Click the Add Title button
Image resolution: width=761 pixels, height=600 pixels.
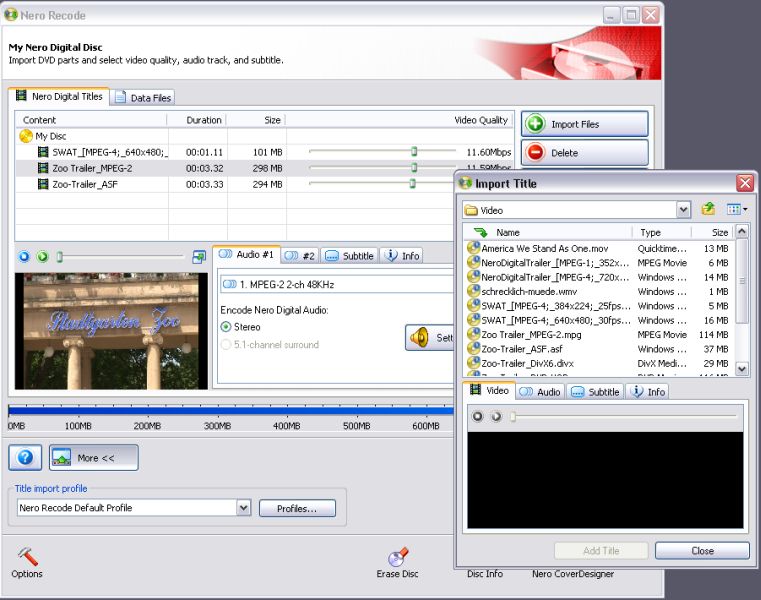(x=601, y=551)
